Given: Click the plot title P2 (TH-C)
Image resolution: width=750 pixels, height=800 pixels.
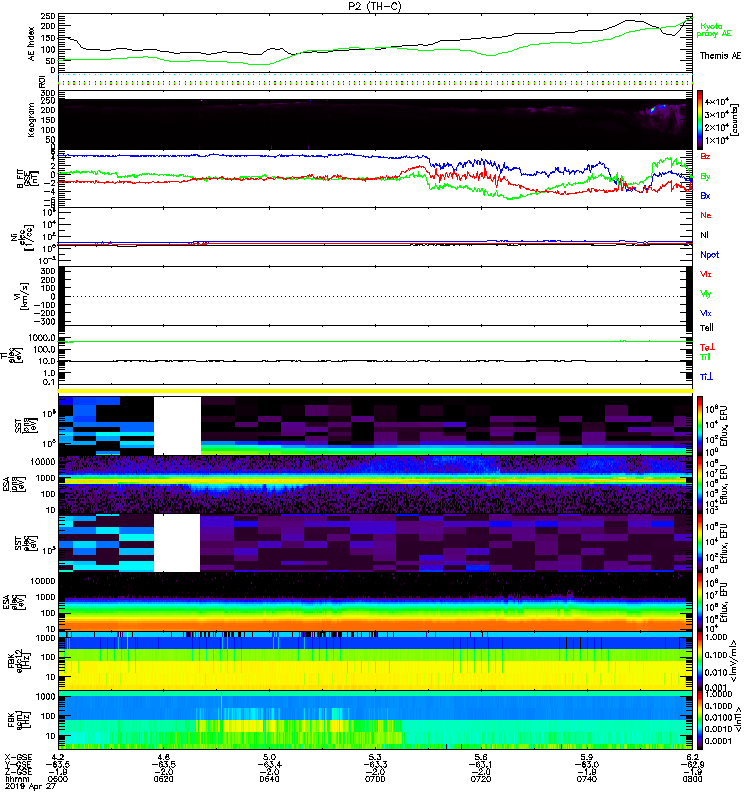Looking at the screenshot, I should click(374, 6).
